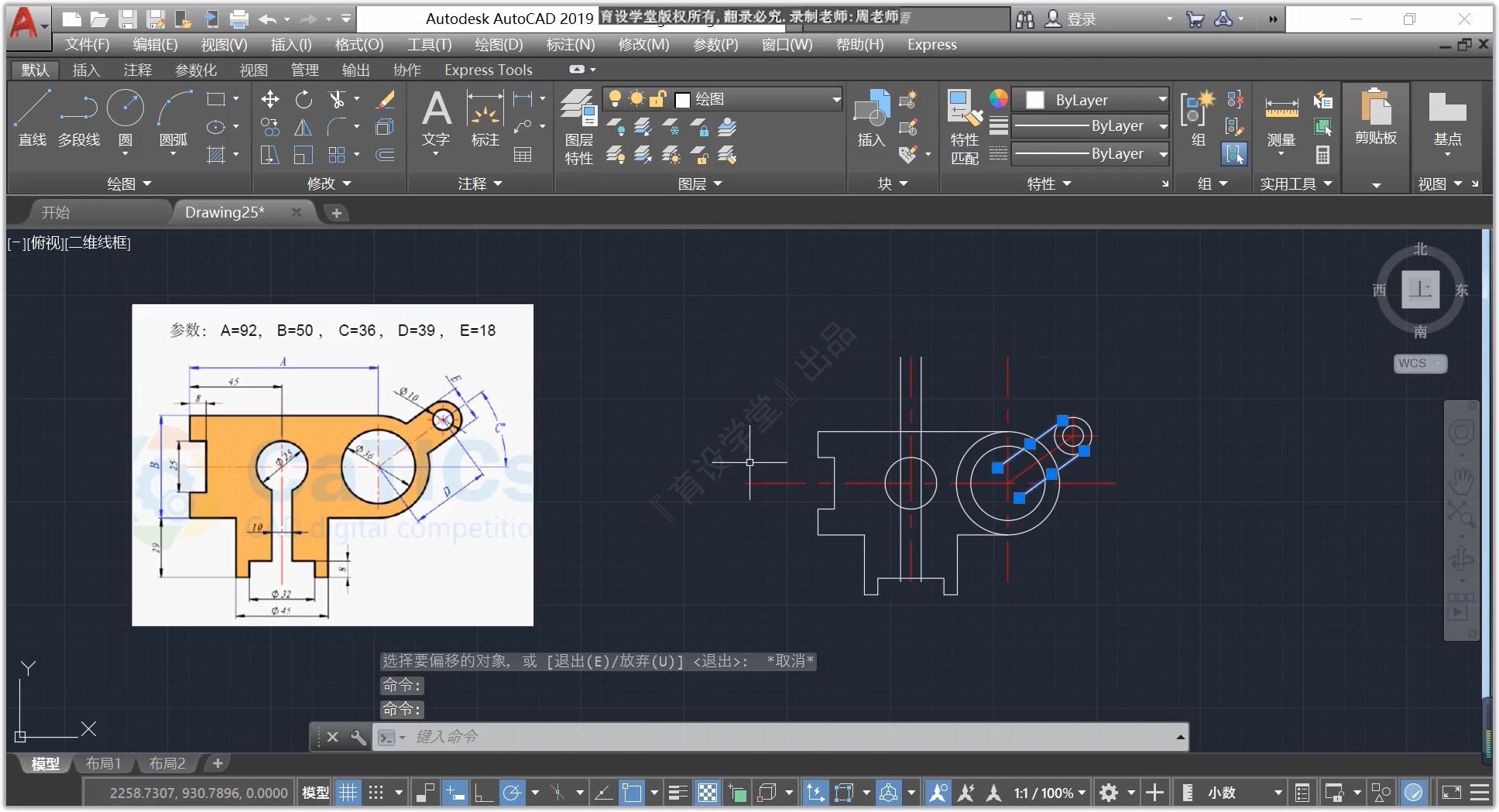The height and width of the screenshot is (812, 1499).
Task: Click the Stretch tool icon
Action: point(269,155)
